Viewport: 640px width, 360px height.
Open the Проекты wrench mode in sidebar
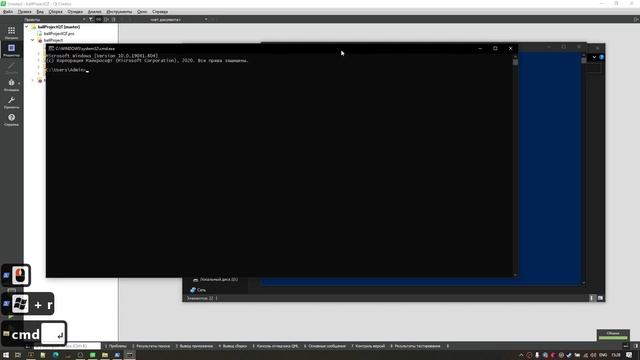tap(11, 102)
